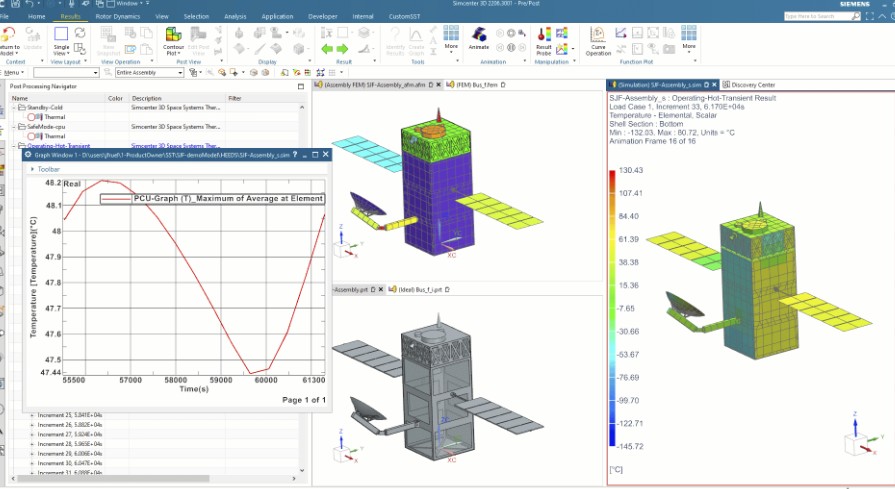This screenshot has height=489, width=895.
Task: Click the Contour Plot icon
Action: tap(173, 38)
